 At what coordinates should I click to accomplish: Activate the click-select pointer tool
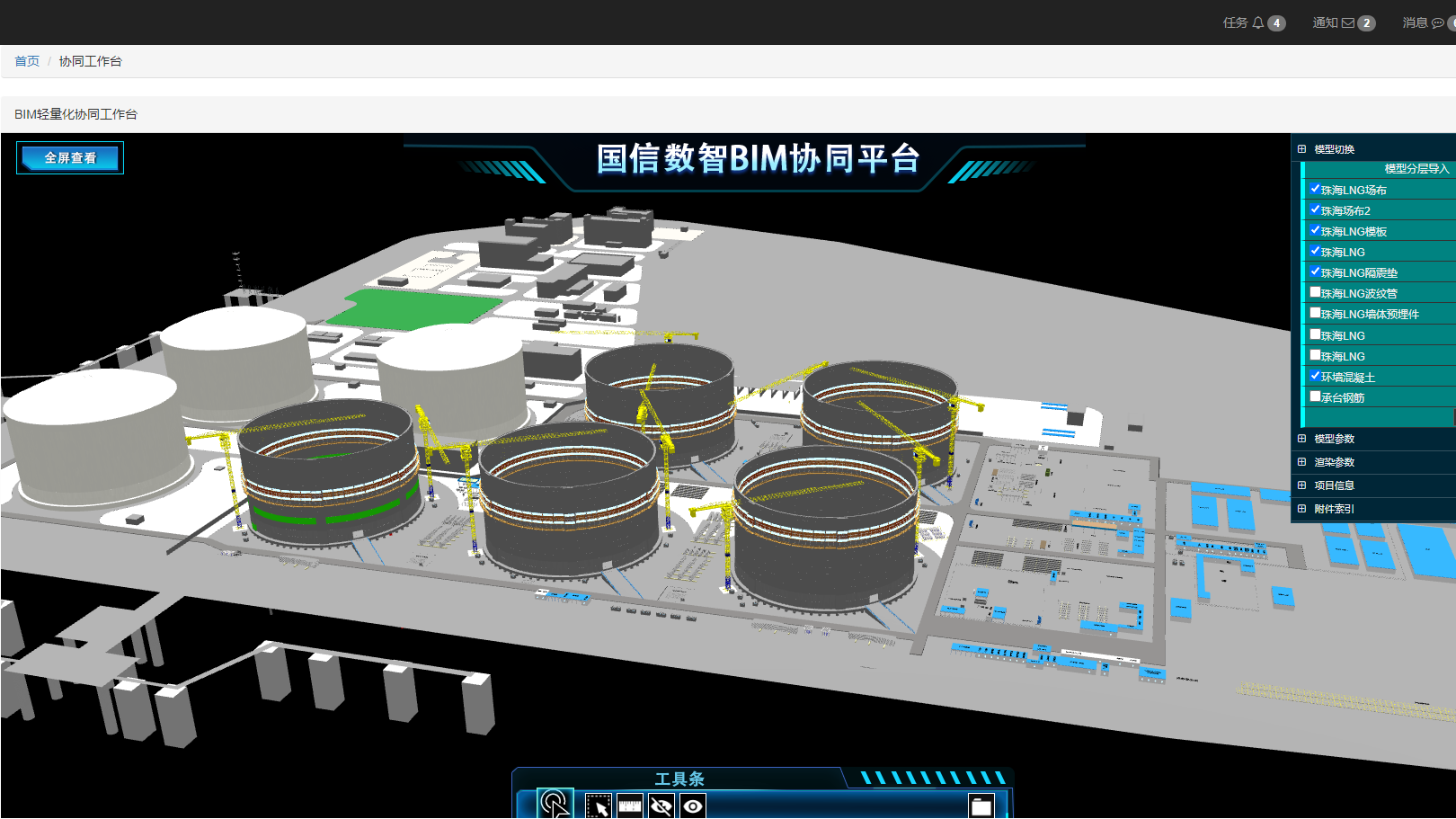(x=555, y=804)
